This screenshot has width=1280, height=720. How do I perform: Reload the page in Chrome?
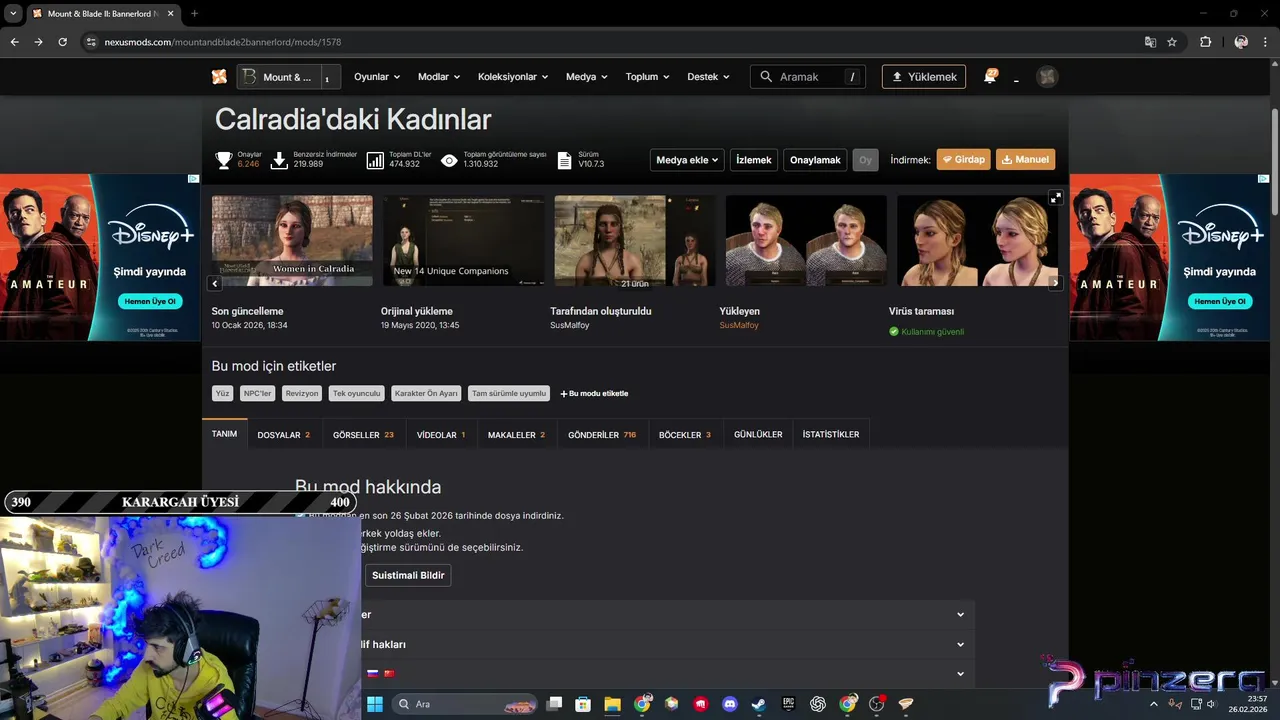[62, 42]
